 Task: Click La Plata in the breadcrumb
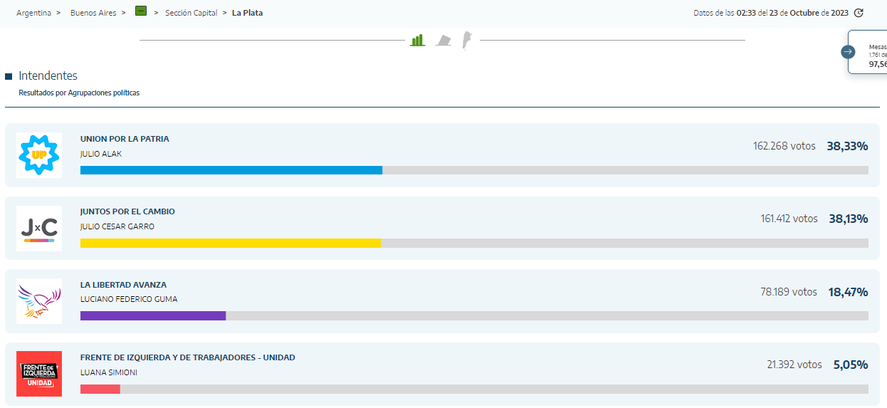tap(247, 12)
